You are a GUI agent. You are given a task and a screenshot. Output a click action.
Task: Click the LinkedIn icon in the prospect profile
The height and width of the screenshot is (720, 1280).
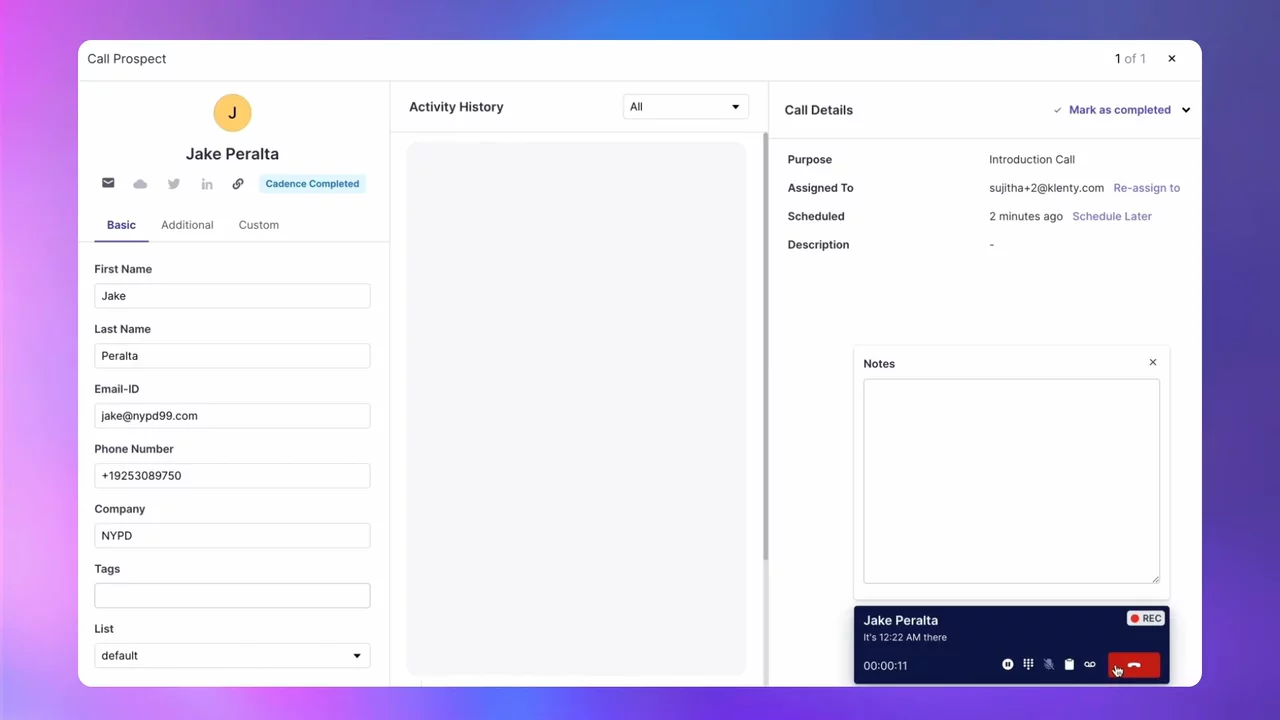pyautogui.click(x=207, y=184)
